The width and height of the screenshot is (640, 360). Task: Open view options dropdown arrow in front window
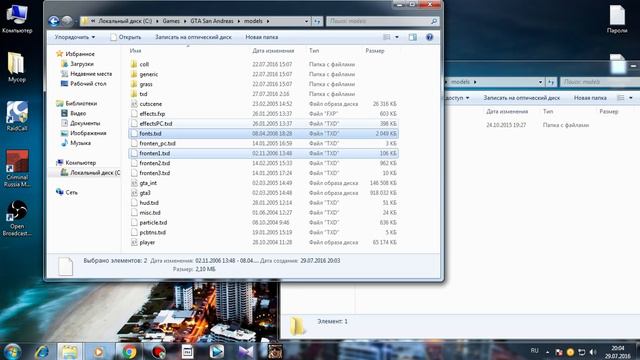pyautogui.click(x=397, y=37)
